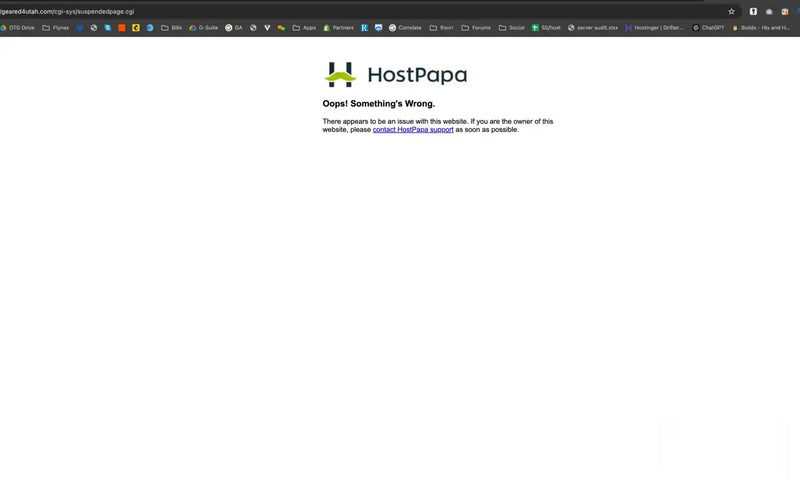Screen dimensions: 800x503
Task: Open the GA bookmark
Action: (234, 28)
